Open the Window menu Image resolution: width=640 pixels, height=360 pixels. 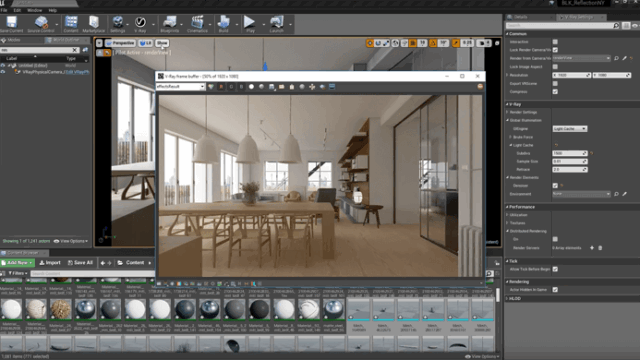pyautogui.click(x=35, y=10)
